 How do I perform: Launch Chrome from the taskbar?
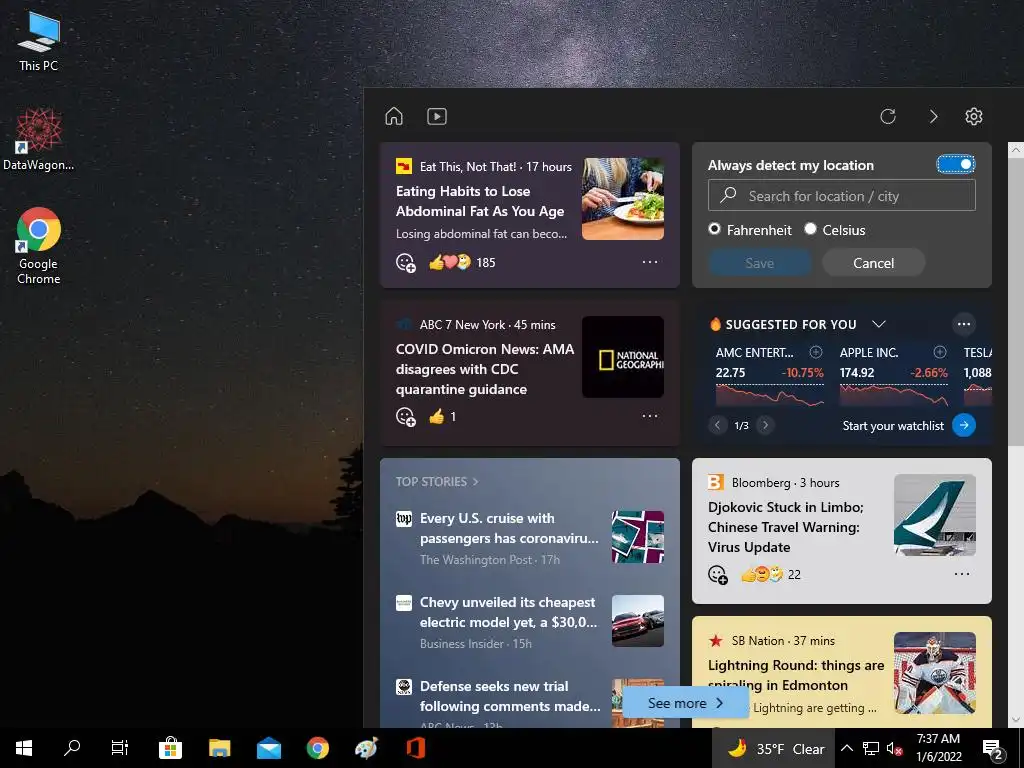pyautogui.click(x=317, y=748)
